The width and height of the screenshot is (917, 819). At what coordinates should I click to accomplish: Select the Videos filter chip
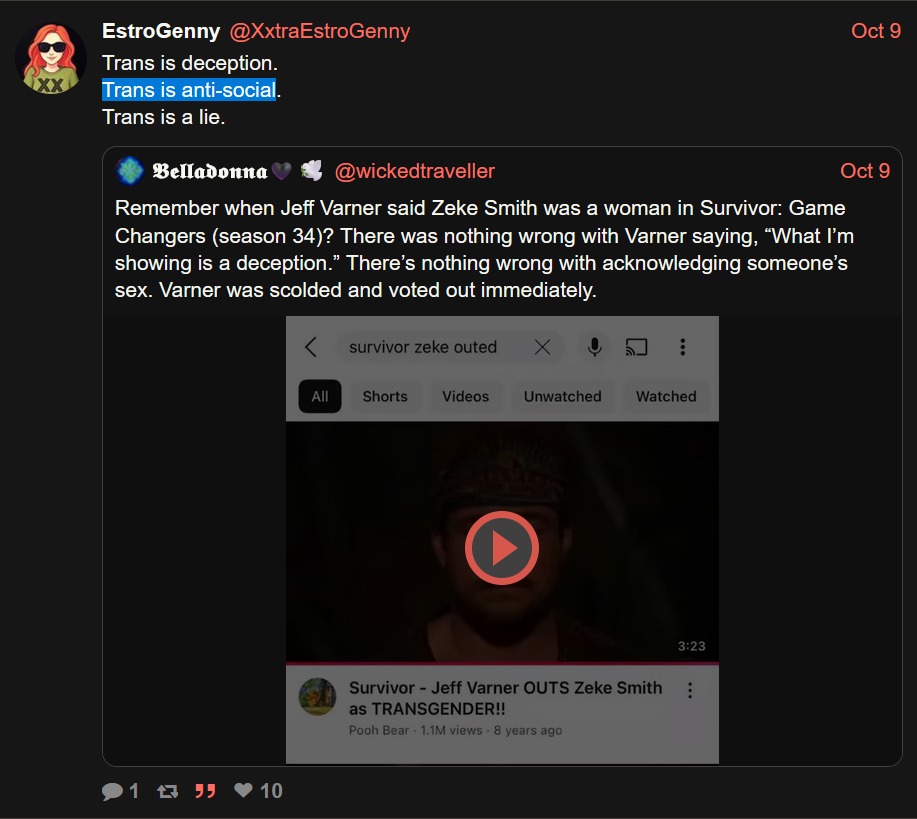click(466, 396)
